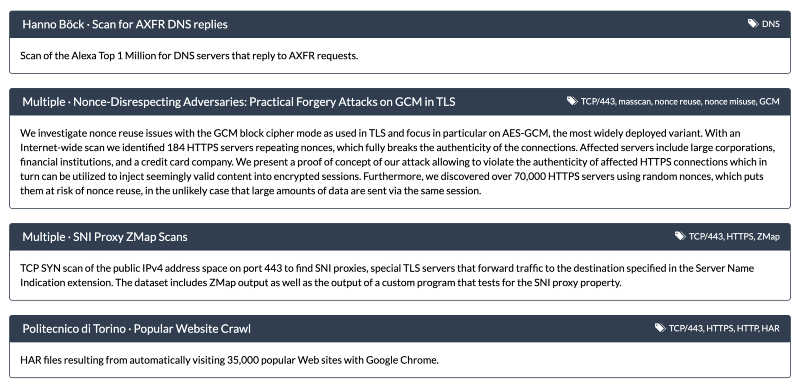Click the tag icon in SNI Proxy header
The width and height of the screenshot is (800, 388).
click(x=680, y=236)
